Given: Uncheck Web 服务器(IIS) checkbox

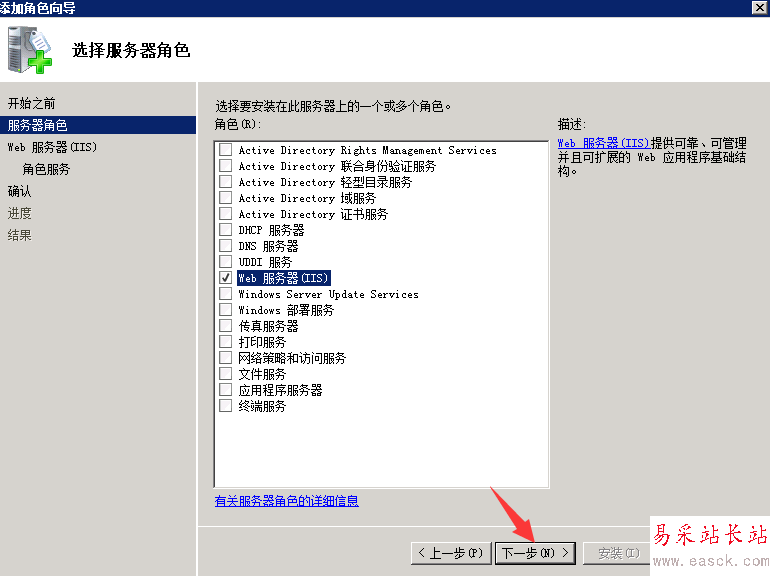Looking at the screenshot, I should tap(225, 278).
